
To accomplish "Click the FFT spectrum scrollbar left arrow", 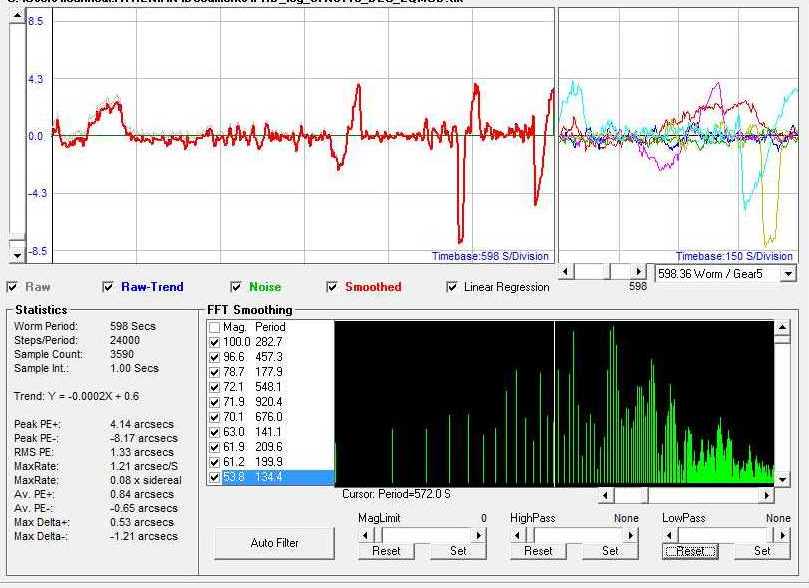I will [x=605, y=496].
